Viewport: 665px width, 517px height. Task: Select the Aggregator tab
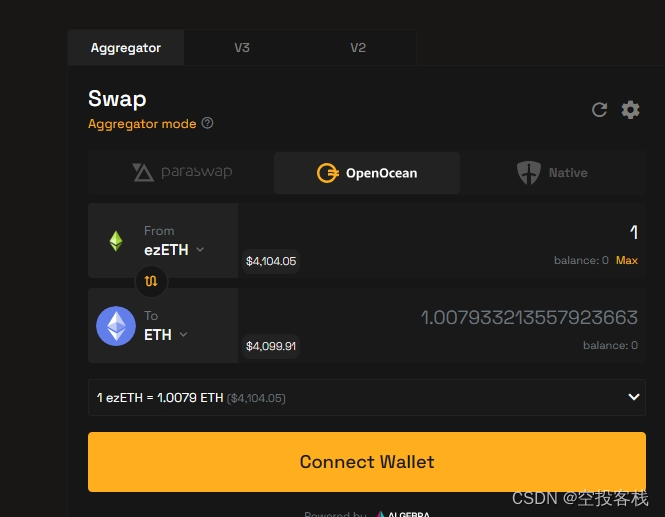pyautogui.click(x=126, y=48)
